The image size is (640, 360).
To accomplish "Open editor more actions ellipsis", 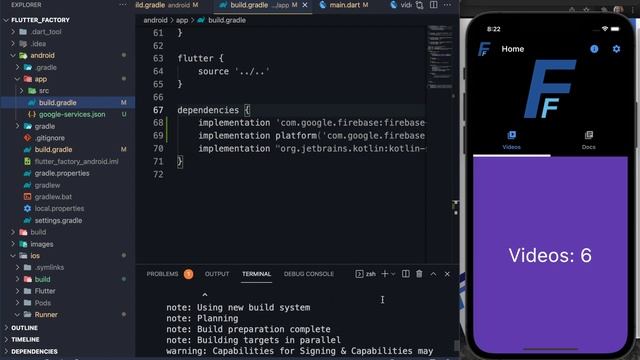I will pyautogui.click(x=447, y=5).
